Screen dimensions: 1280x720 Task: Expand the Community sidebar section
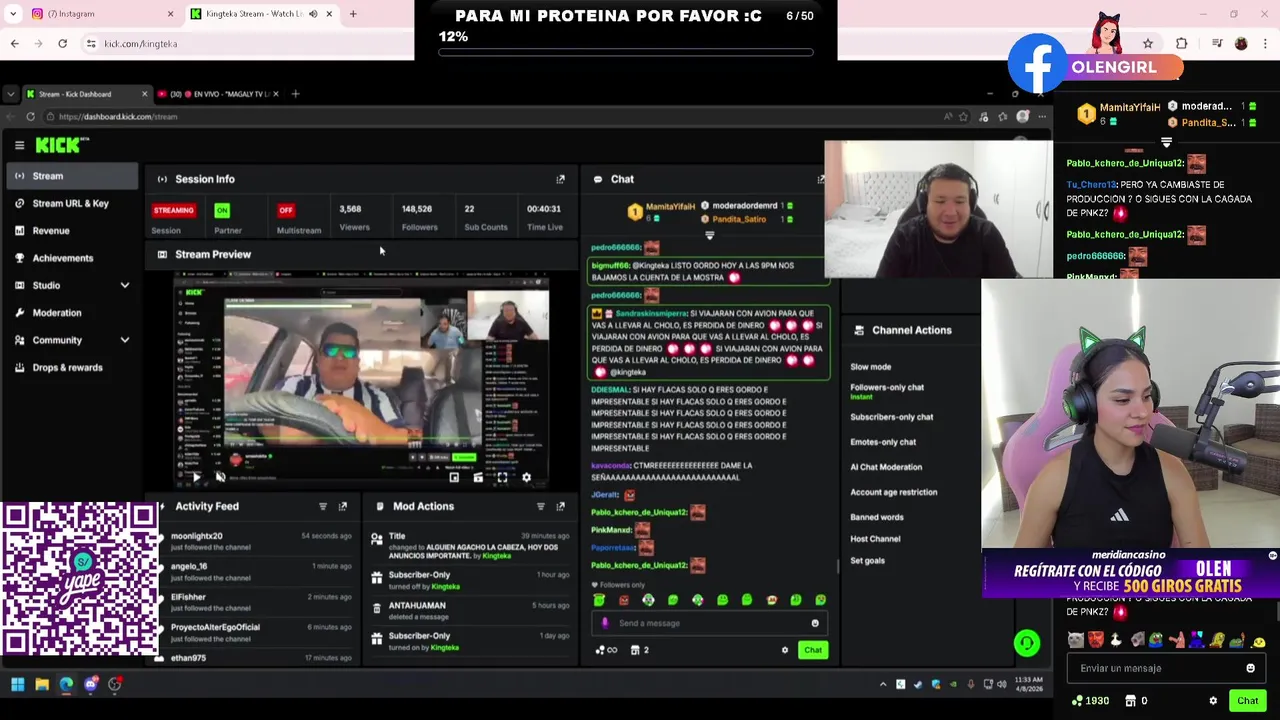click(x=125, y=340)
